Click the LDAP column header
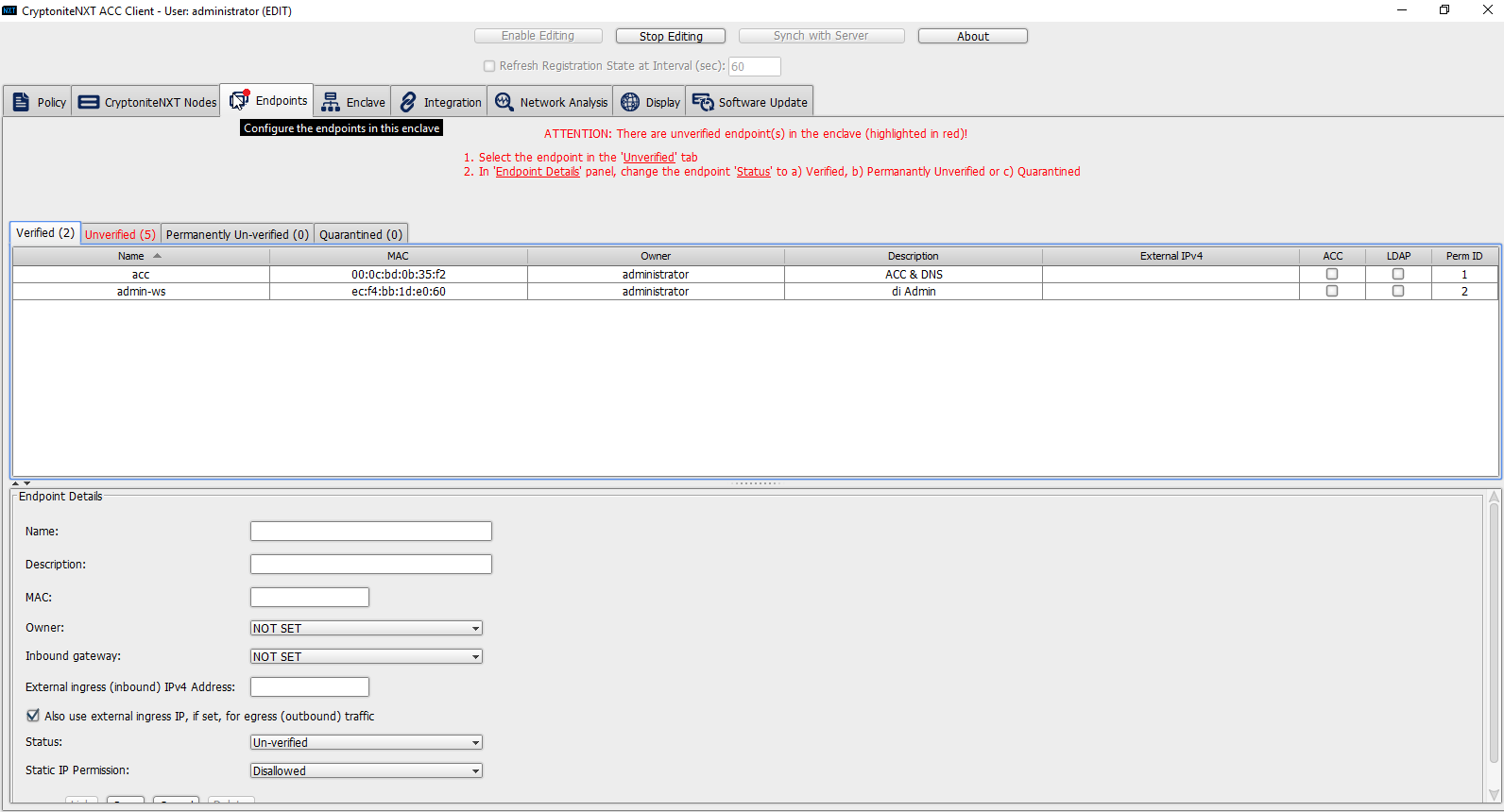 coord(1399,256)
